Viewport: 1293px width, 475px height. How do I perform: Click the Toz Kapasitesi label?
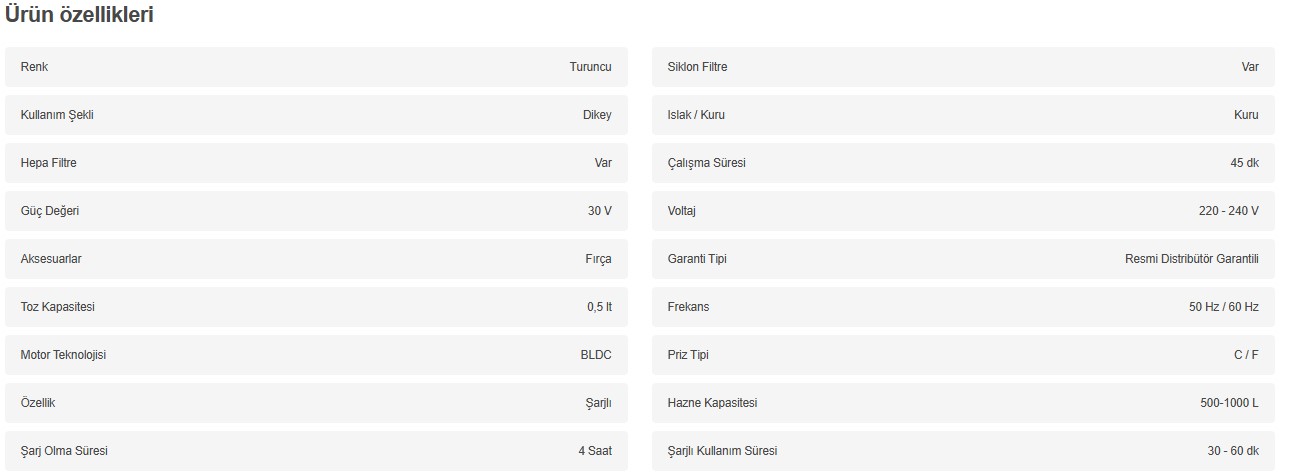(x=57, y=307)
